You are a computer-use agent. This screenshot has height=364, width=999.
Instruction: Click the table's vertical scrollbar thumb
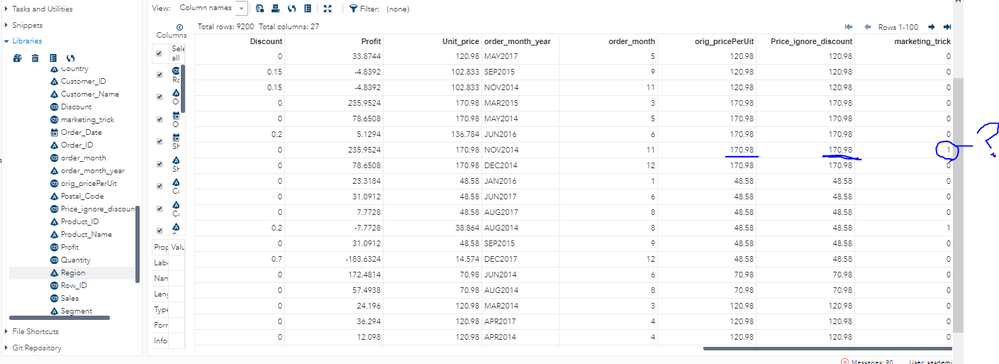(x=958, y=204)
